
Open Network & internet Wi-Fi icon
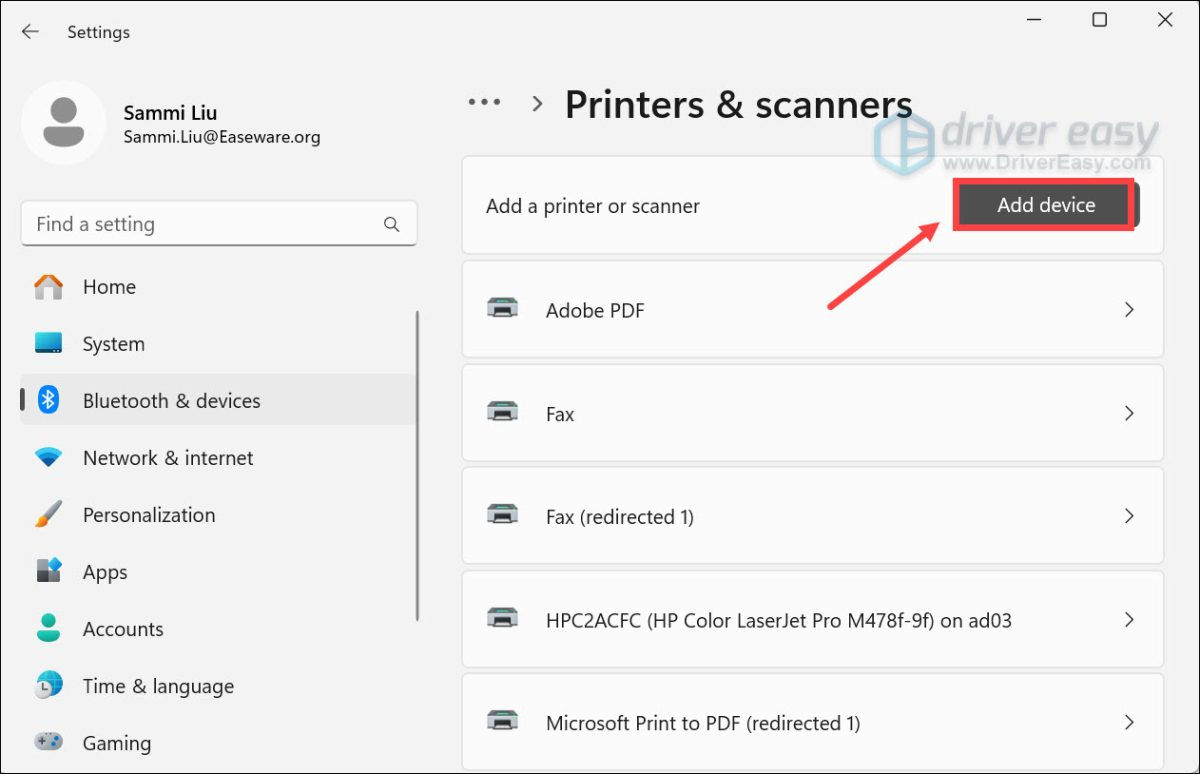pyautogui.click(x=48, y=458)
